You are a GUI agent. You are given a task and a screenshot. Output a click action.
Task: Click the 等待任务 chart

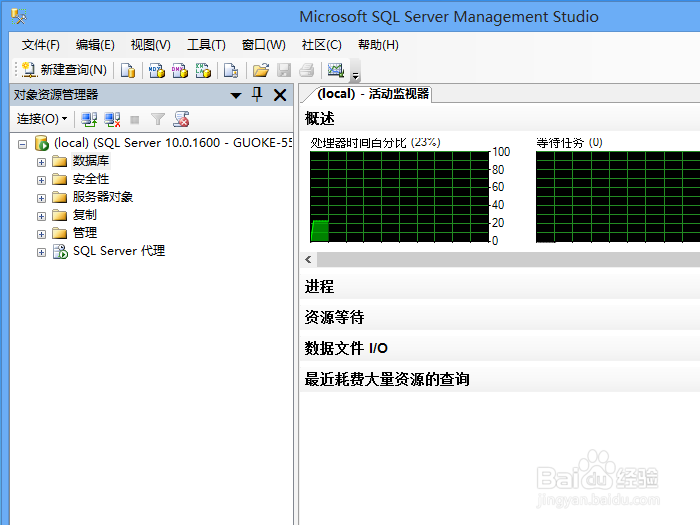618,197
